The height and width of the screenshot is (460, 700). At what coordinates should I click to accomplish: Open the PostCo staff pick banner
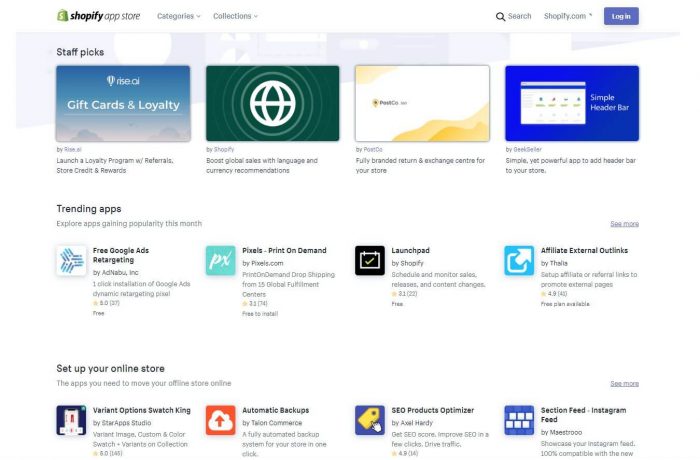click(x=422, y=103)
